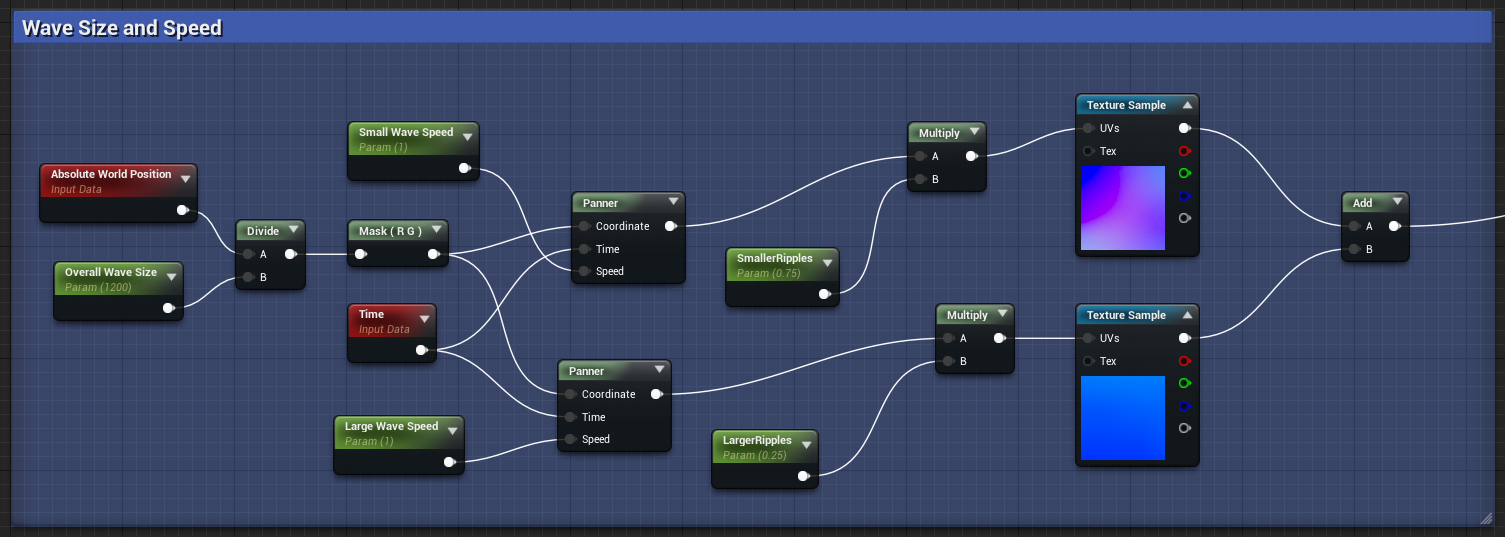Select the Add node's A input pin
Screen dimensions: 1505x537
(x=1354, y=226)
